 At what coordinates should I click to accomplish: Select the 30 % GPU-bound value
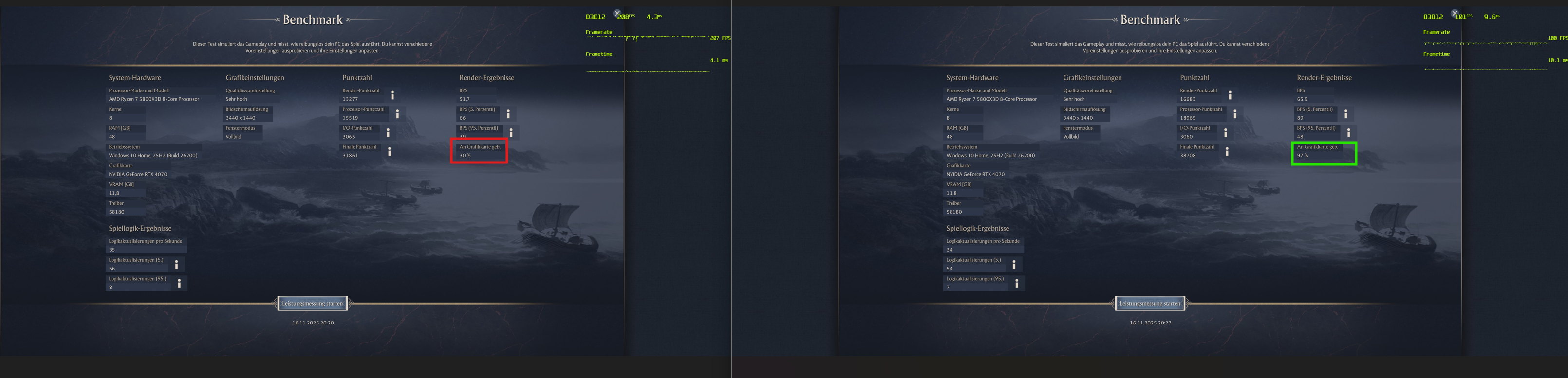[x=465, y=156]
